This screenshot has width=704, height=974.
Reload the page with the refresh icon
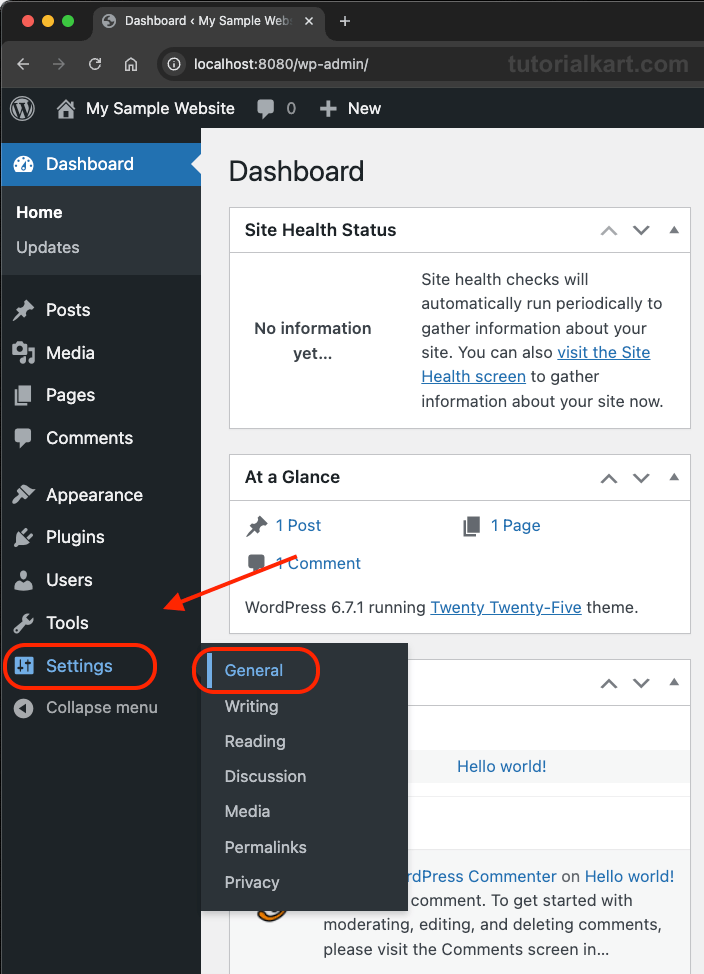95,64
